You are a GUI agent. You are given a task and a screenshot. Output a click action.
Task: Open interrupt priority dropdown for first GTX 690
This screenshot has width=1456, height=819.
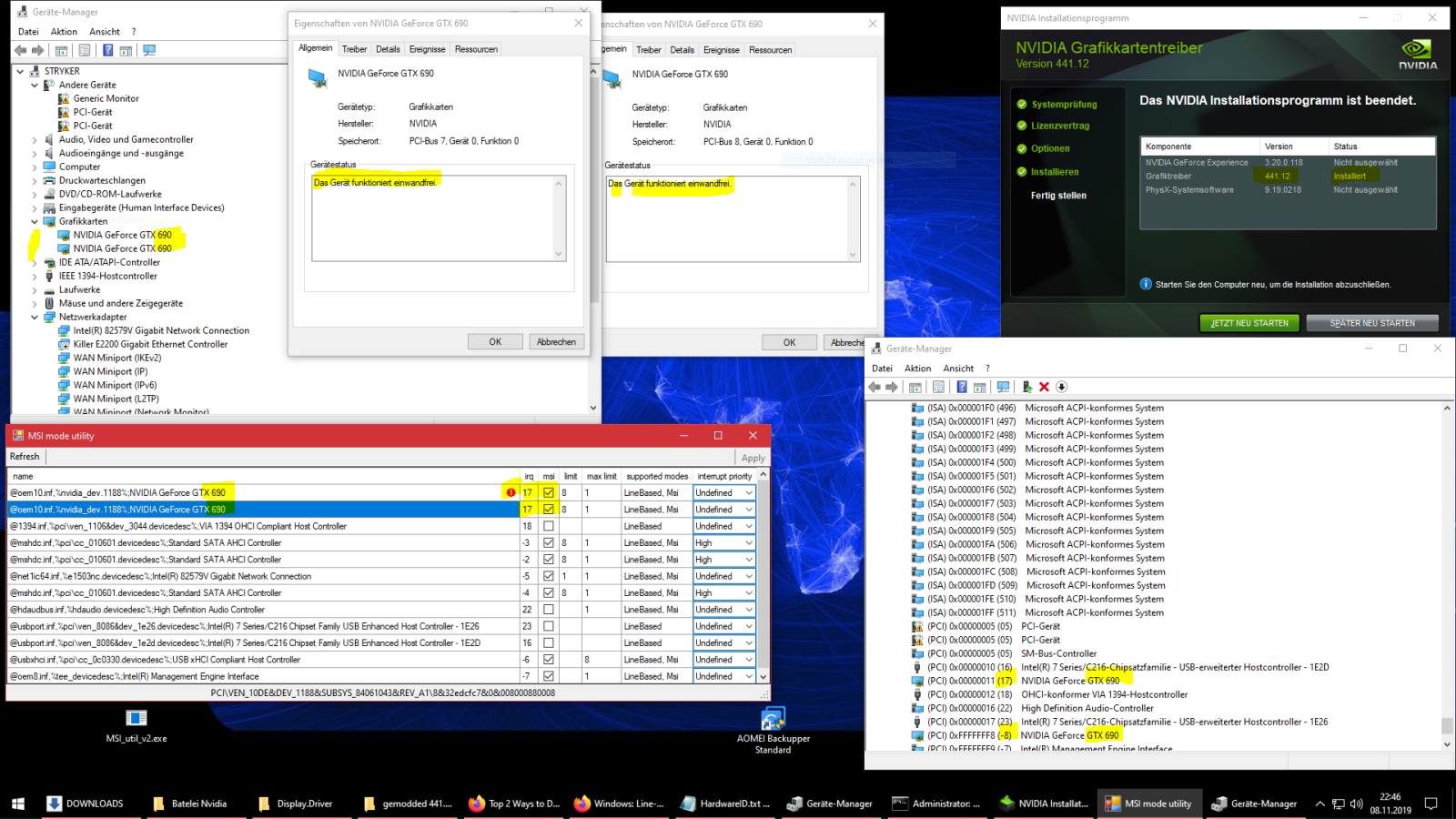(x=723, y=493)
